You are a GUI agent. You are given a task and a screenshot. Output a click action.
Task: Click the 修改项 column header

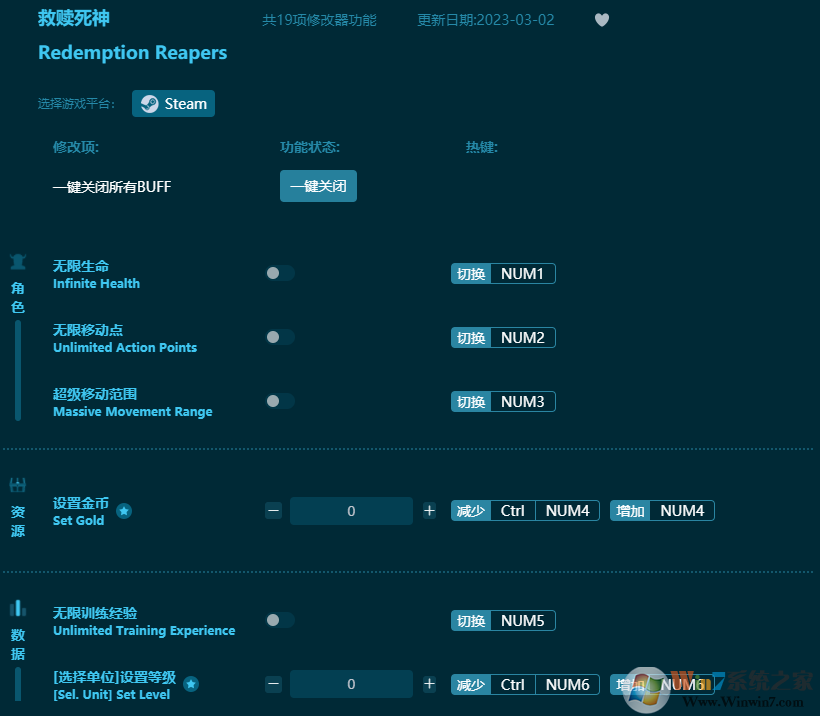pyautogui.click(x=76, y=147)
